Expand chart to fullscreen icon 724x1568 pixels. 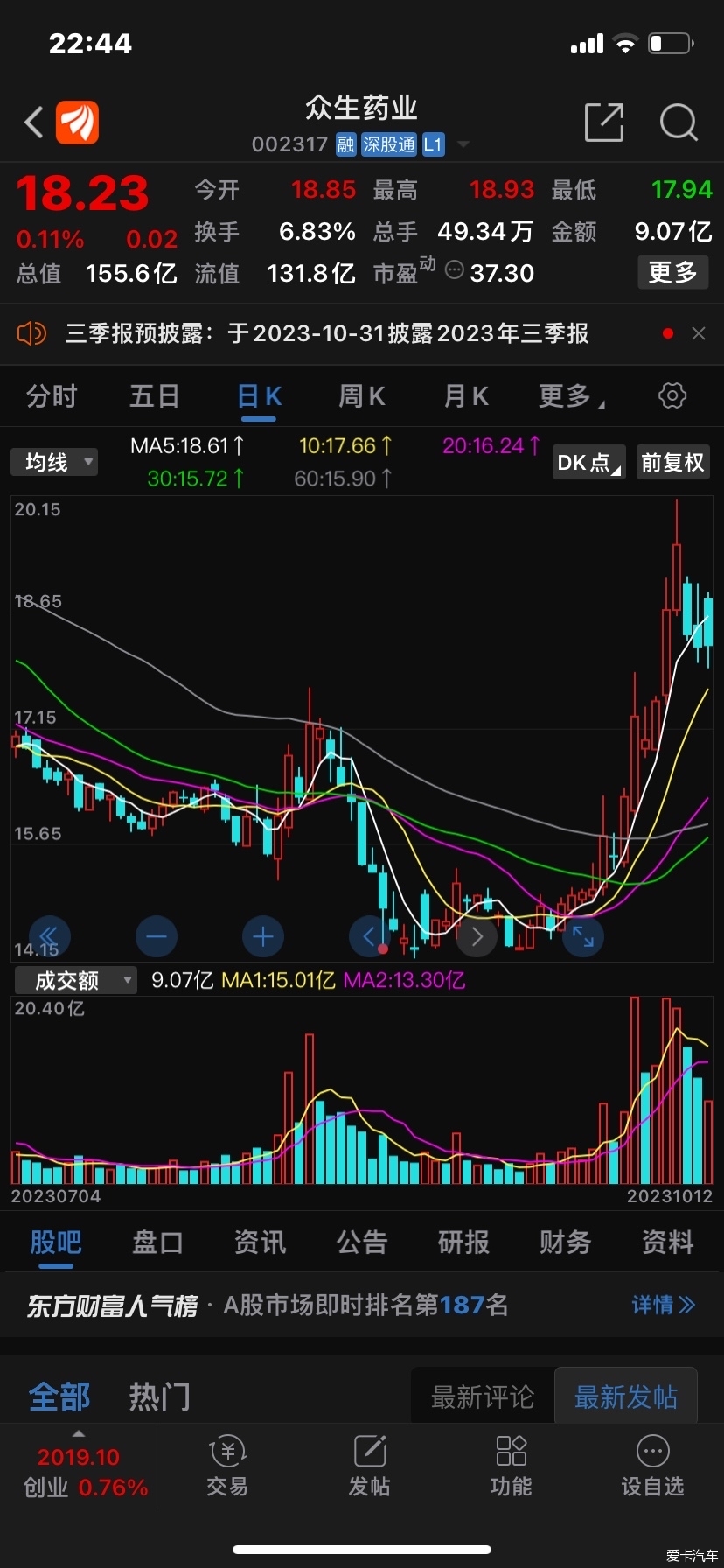point(583,936)
